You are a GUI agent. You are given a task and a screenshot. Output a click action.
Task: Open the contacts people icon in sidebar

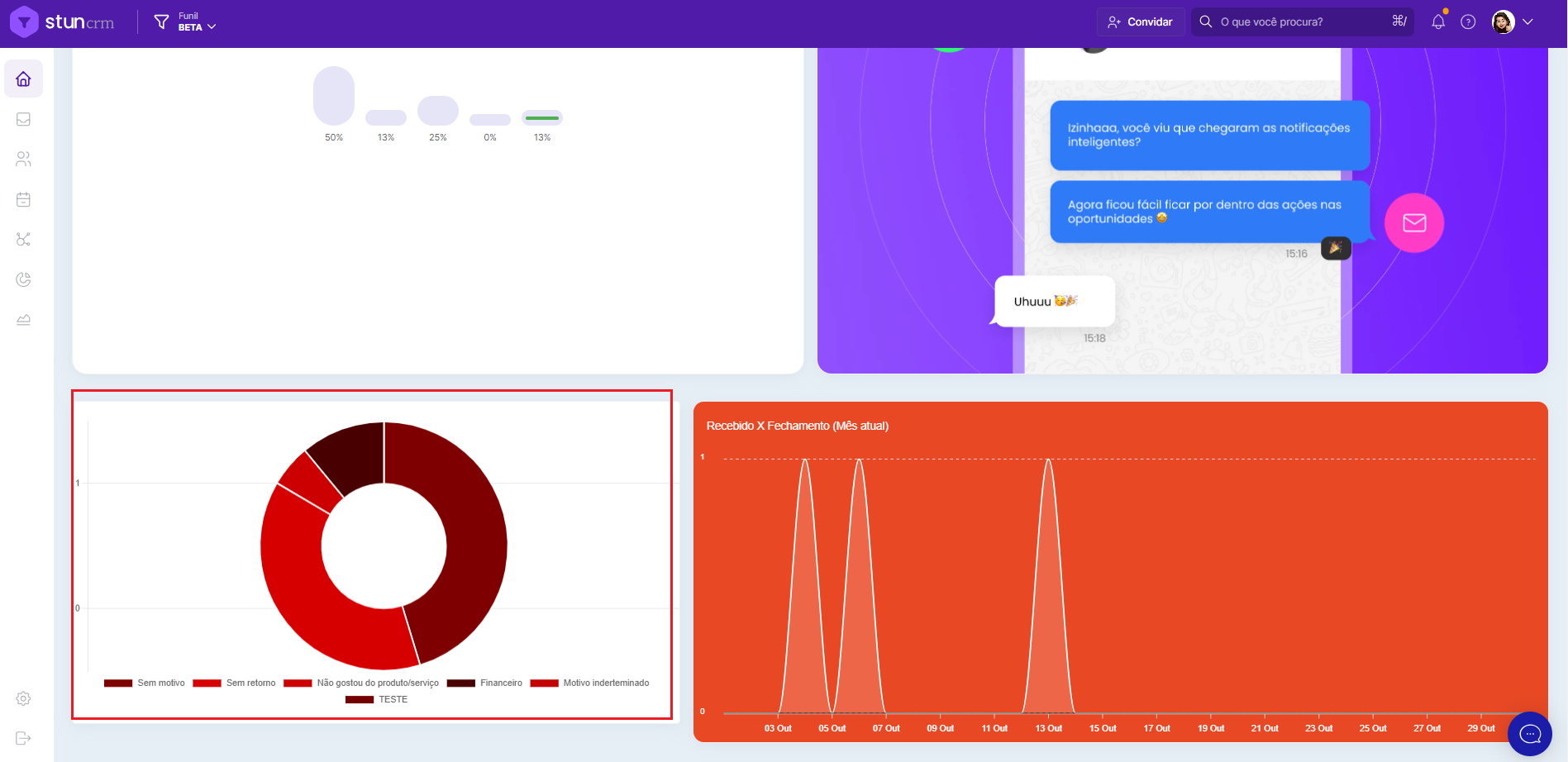pos(23,160)
